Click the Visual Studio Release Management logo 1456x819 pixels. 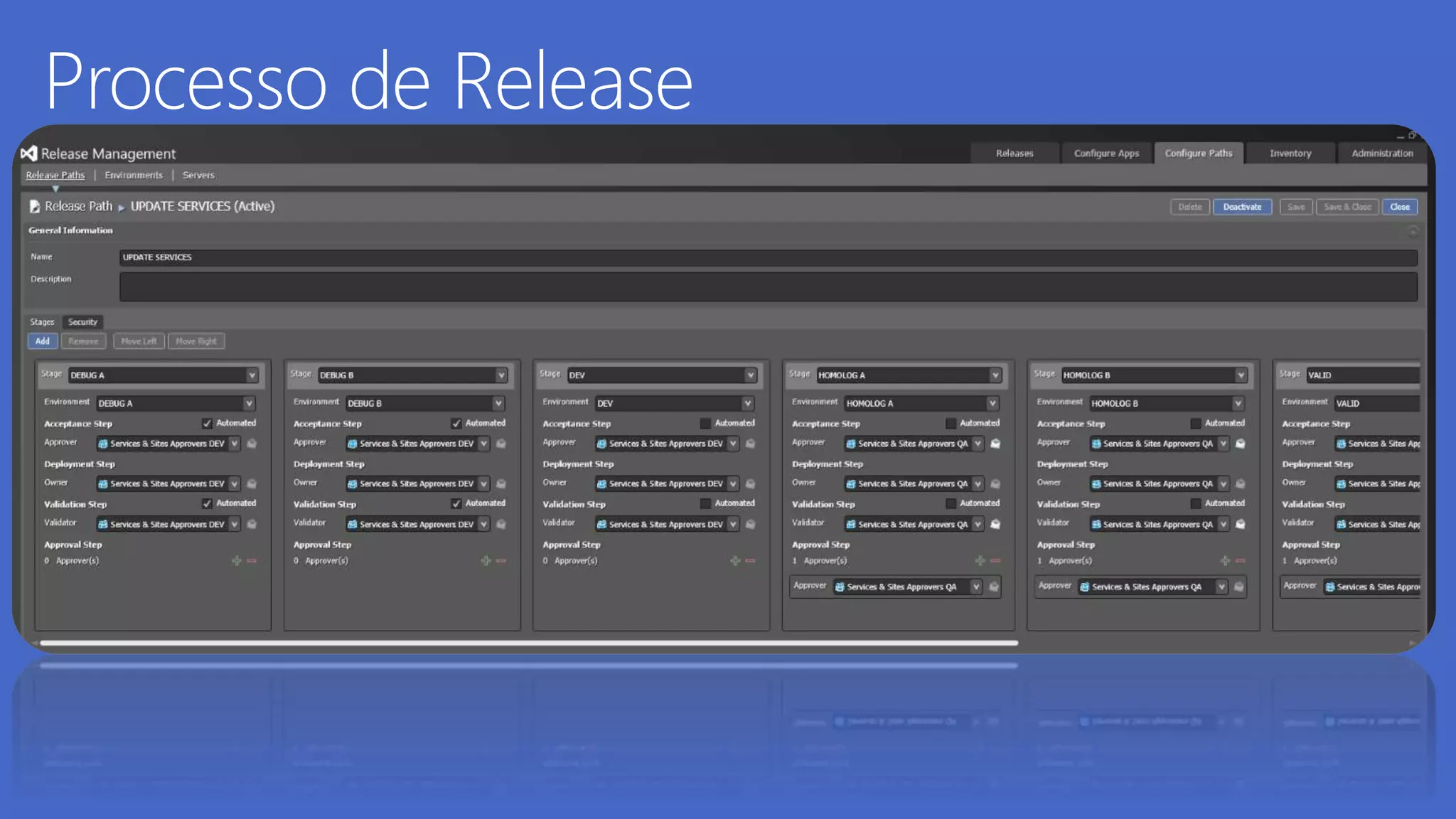pos(28,154)
